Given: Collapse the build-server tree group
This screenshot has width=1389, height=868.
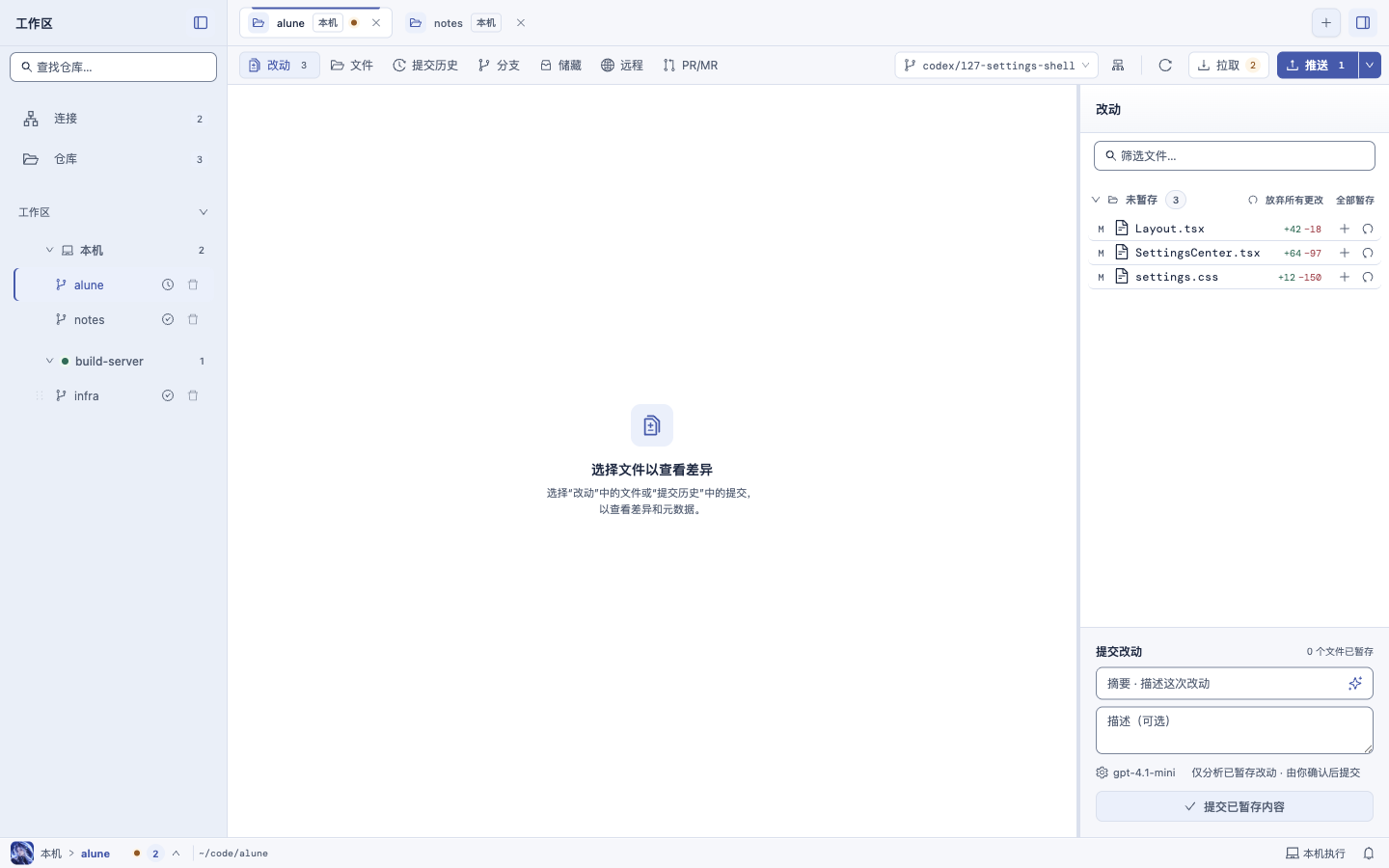Looking at the screenshot, I should coord(49,361).
